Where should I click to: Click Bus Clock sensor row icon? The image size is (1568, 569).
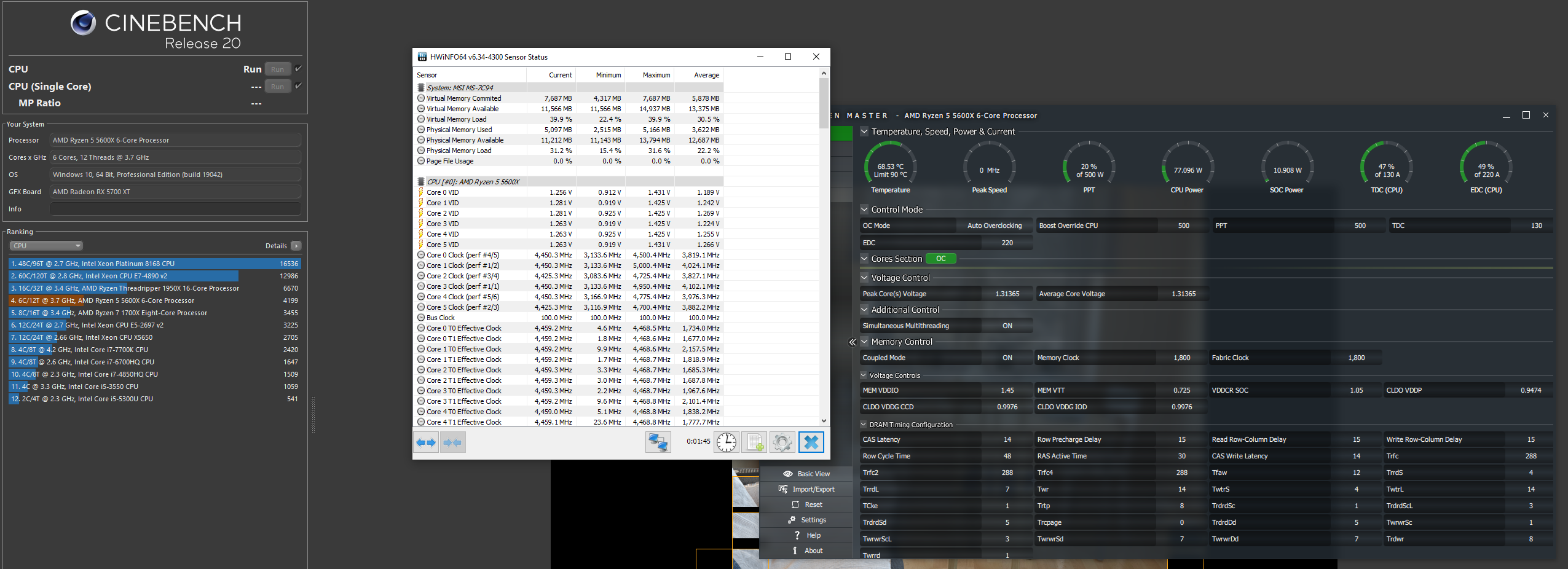tap(421, 318)
